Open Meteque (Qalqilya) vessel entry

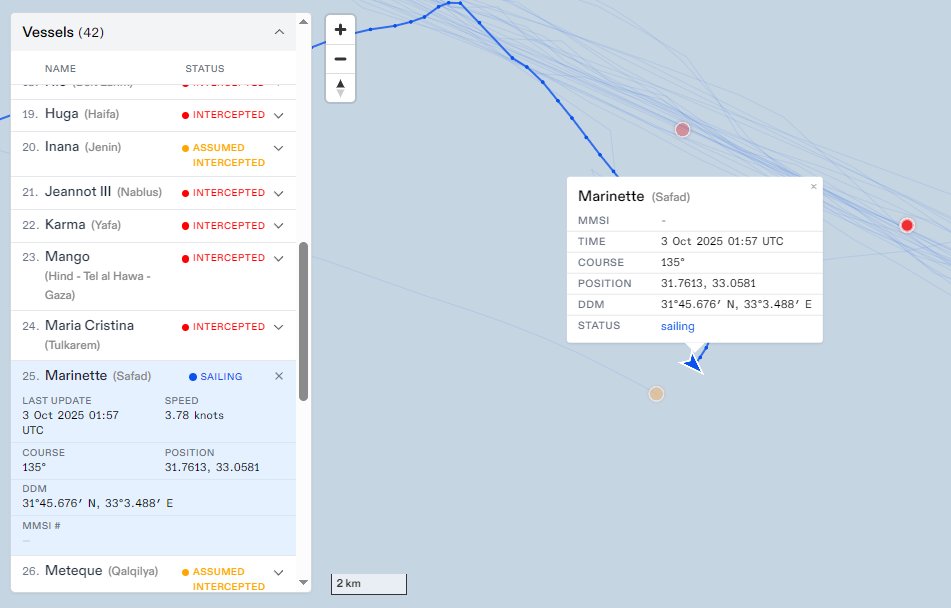click(x=74, y=571)
